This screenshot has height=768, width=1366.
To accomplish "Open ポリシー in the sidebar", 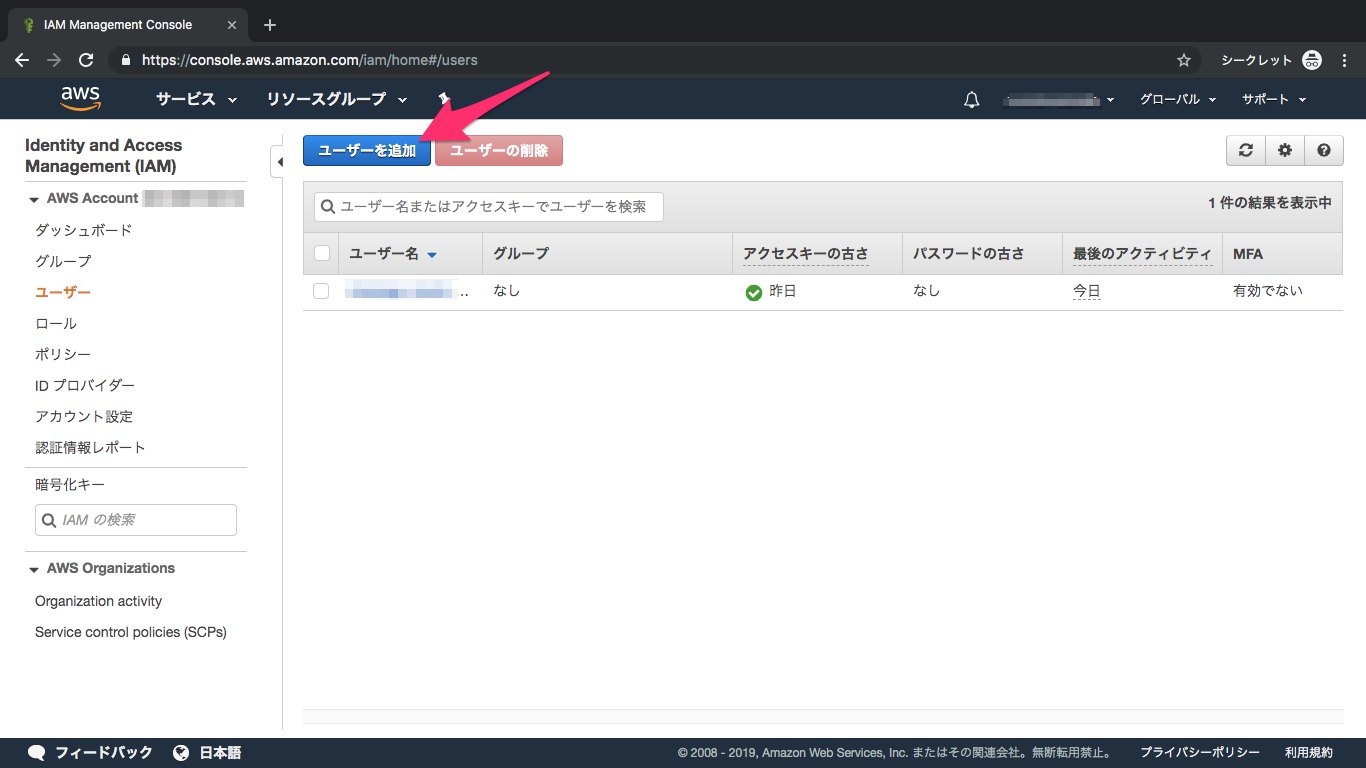I will tap(63, 354).
